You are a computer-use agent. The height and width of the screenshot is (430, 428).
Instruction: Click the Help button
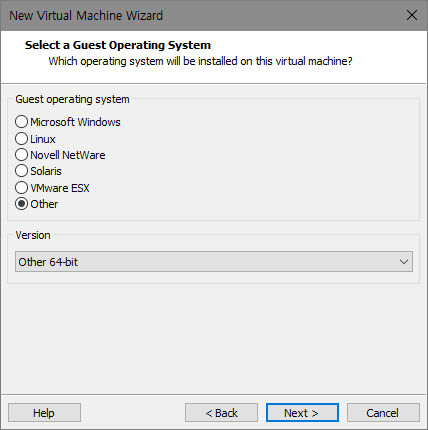[x=44, y=413]
